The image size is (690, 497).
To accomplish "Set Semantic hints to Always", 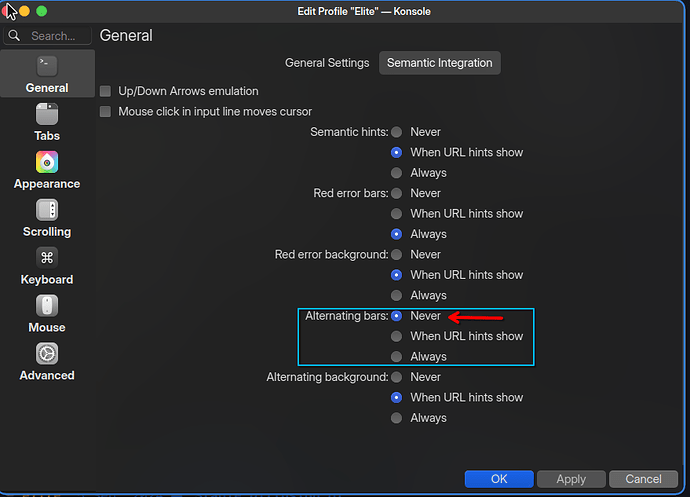I will [397, 173].
